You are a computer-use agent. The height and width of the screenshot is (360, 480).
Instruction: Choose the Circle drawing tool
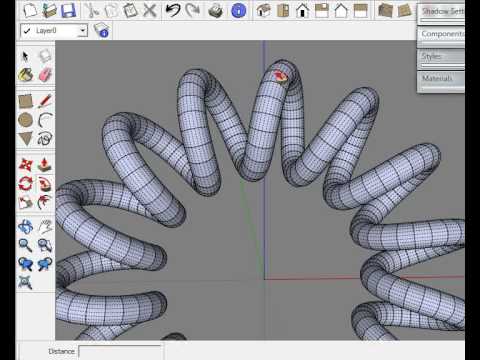[x=25, y=120]
